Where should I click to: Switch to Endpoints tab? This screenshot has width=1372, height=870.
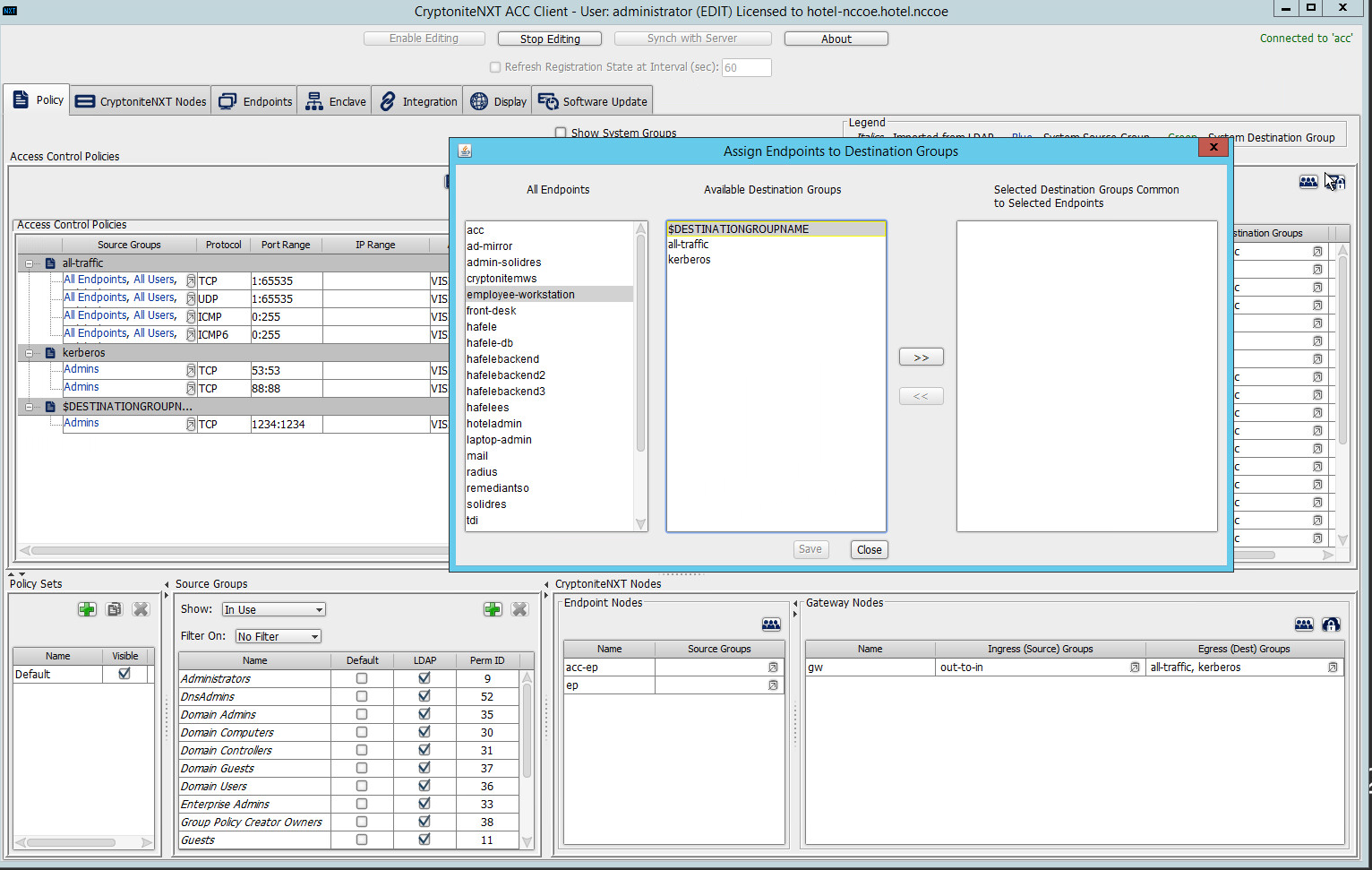click(x=256, y=101)
